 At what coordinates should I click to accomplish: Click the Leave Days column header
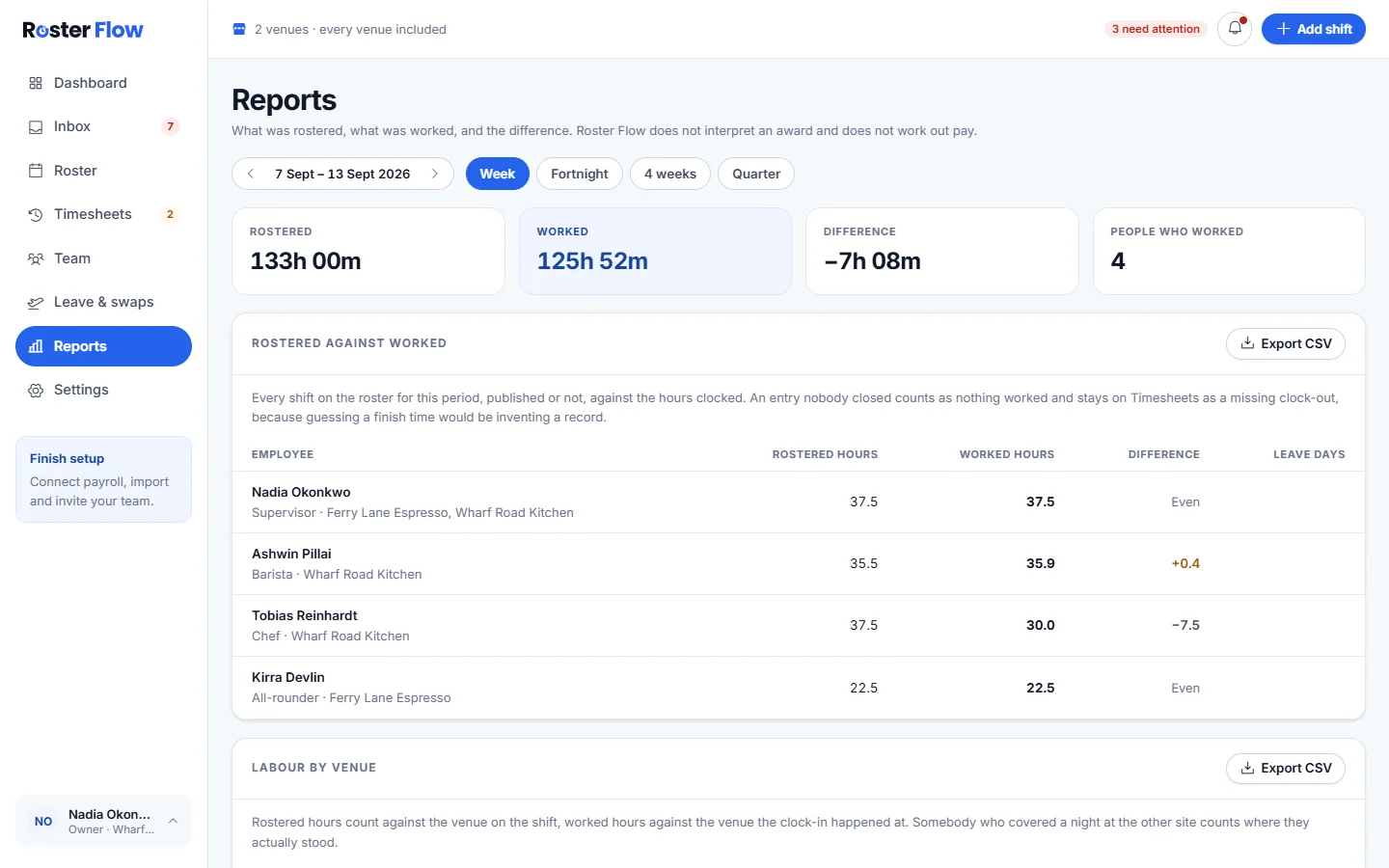pyautogui.click(x=1309, y=454)
